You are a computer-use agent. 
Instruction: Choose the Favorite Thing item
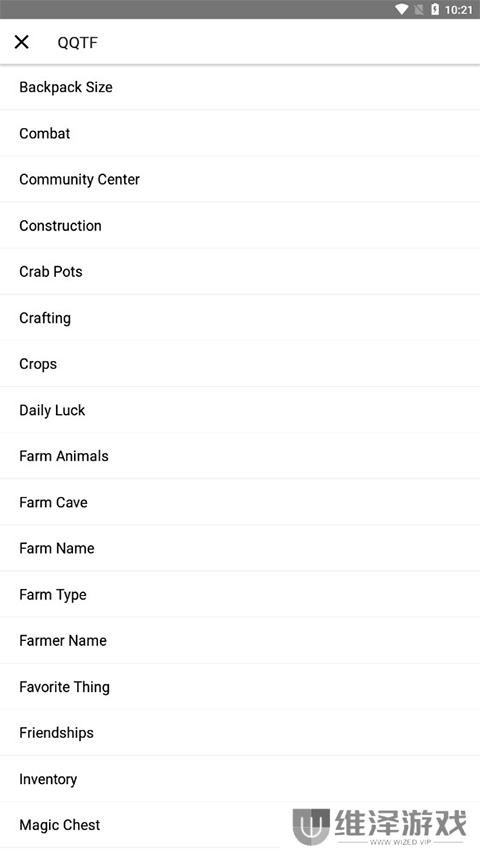click(x=240, y=687)
